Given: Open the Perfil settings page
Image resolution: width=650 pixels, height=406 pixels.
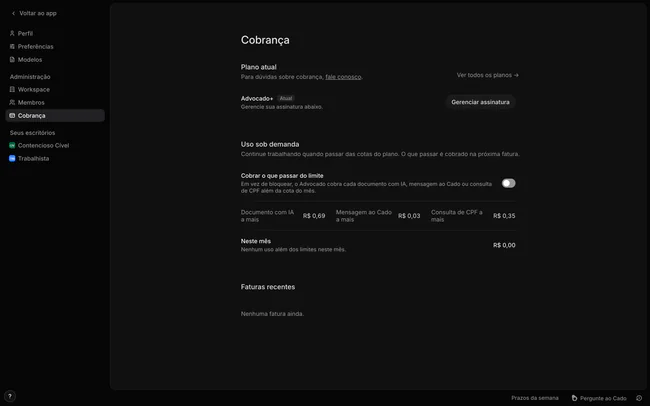Looking at the screenshot, I should (55, 33).
